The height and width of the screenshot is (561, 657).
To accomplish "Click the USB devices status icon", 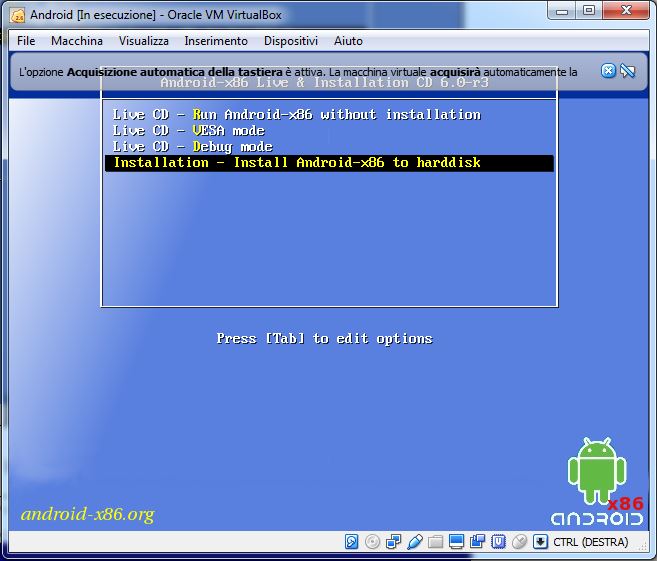I will pos(414,542).
